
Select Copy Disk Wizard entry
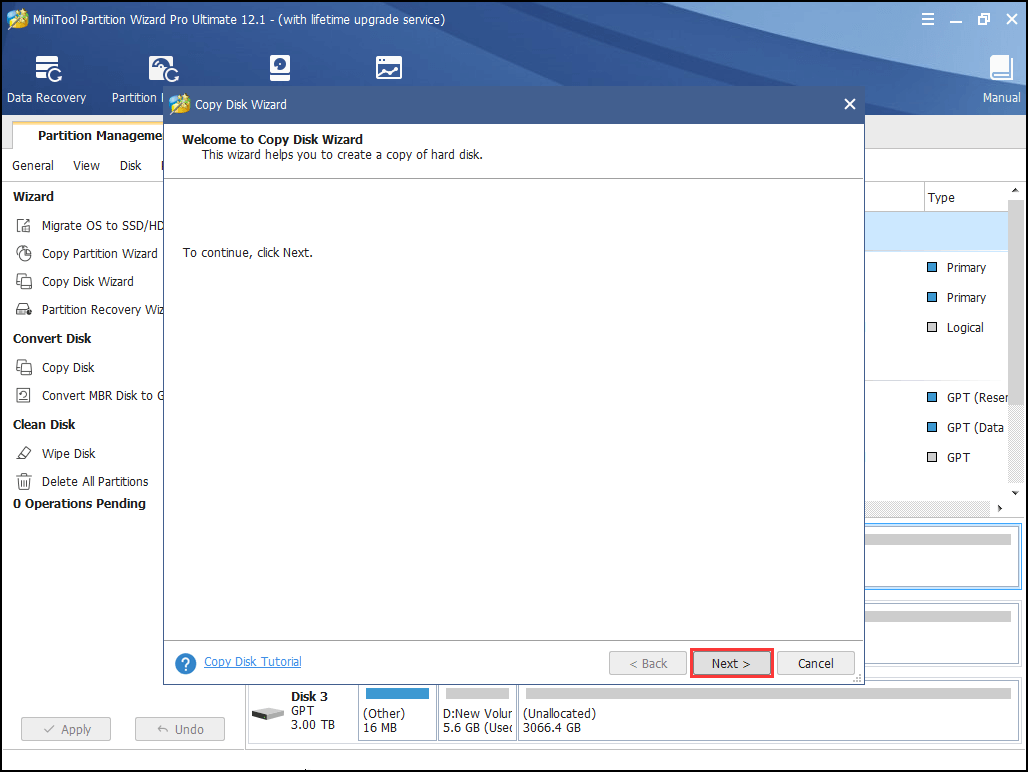click(89, 282)
